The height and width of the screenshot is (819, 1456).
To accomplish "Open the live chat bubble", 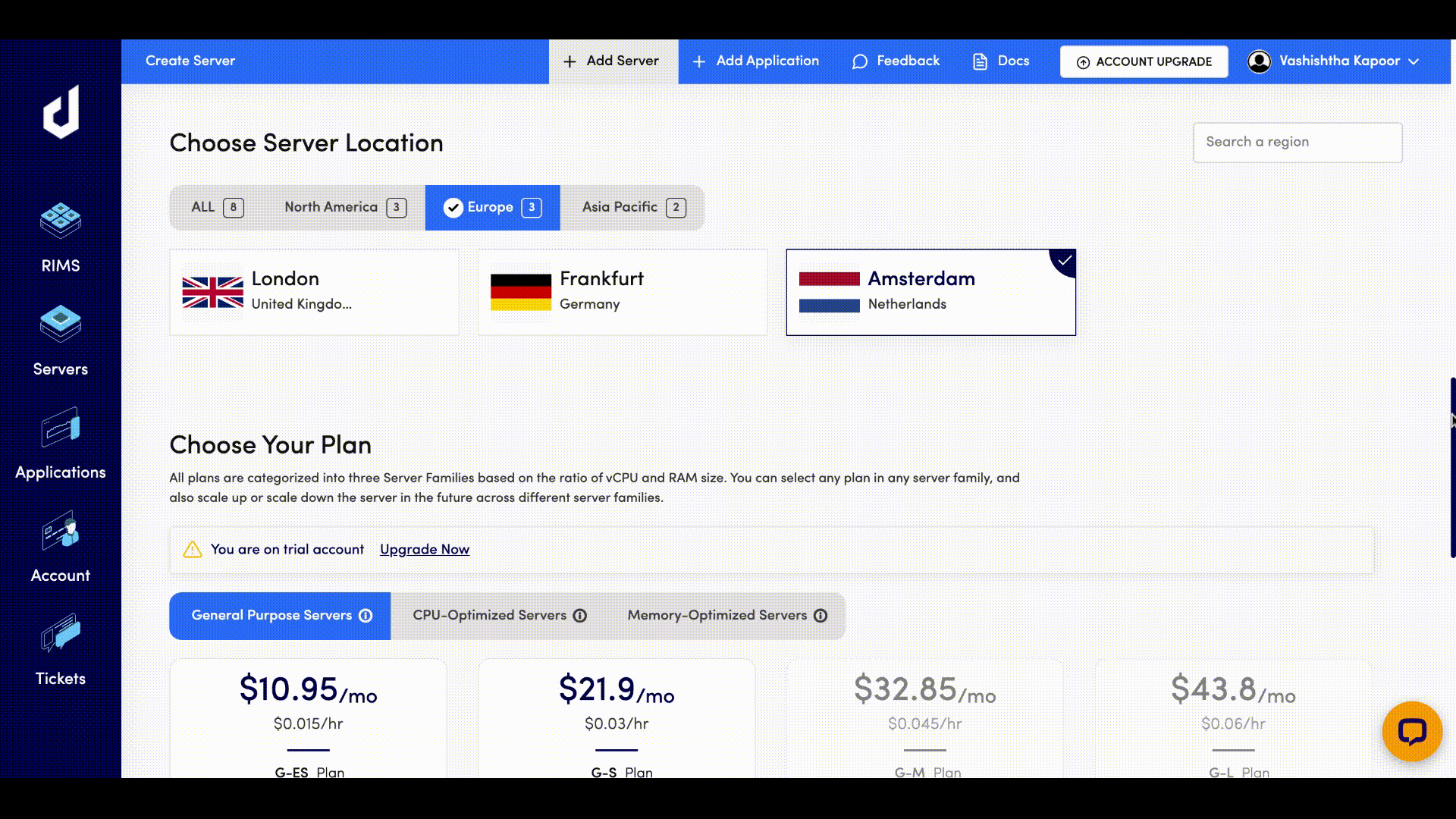I will [x=1412, y=731].
